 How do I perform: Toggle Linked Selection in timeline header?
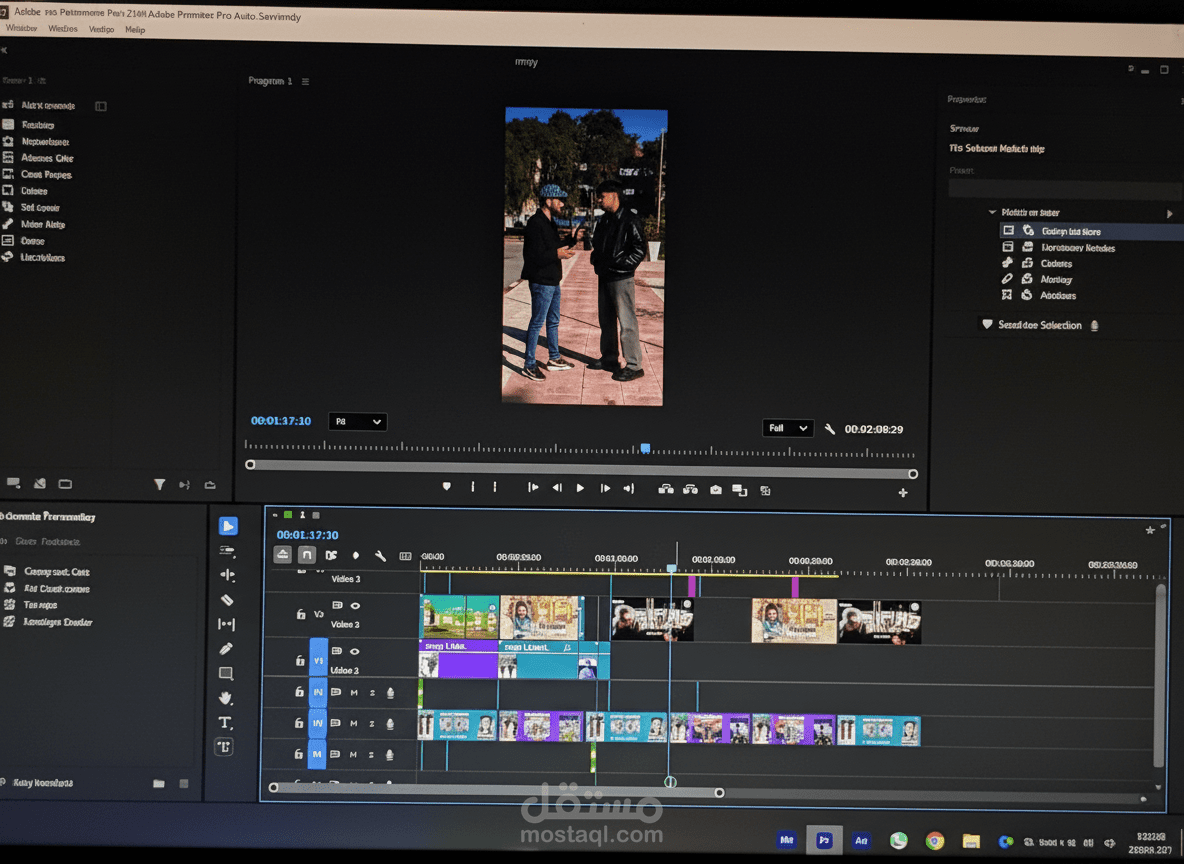coord(331,555)
